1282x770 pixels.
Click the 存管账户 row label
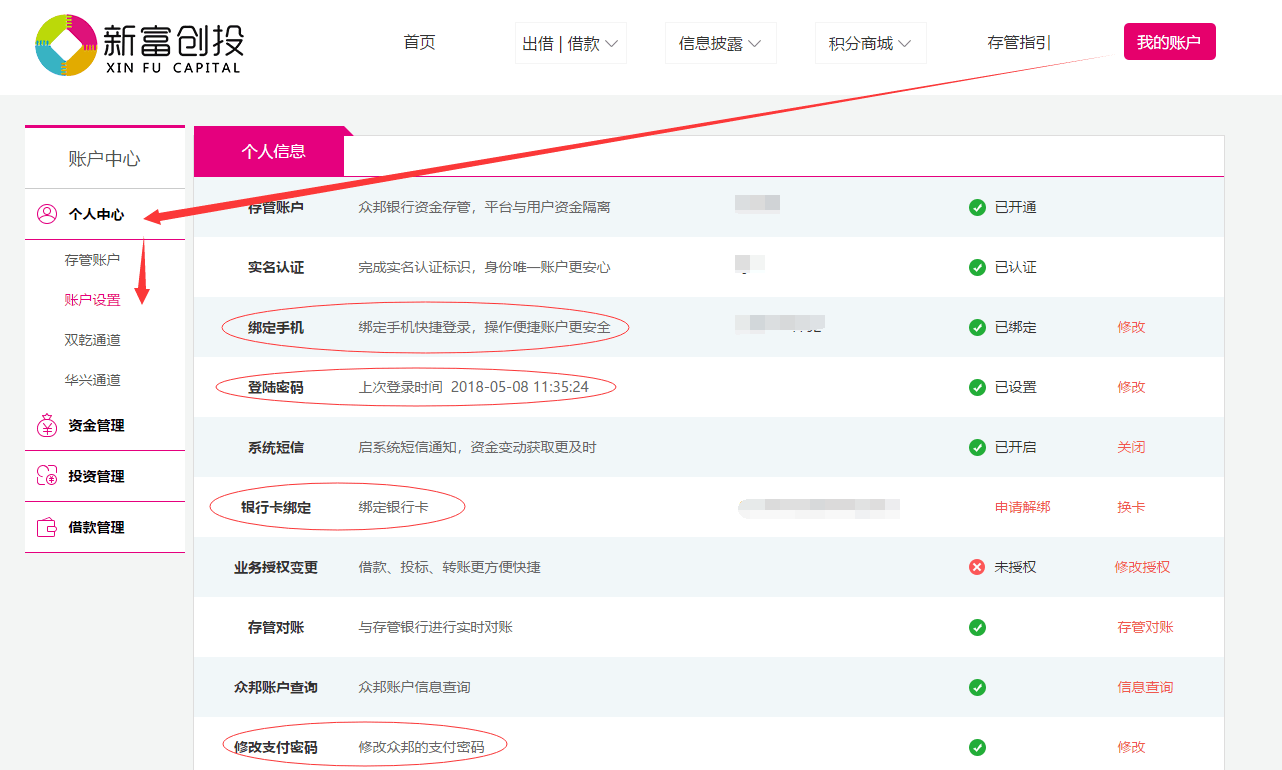pyautogui.click(x=276, y=207)
